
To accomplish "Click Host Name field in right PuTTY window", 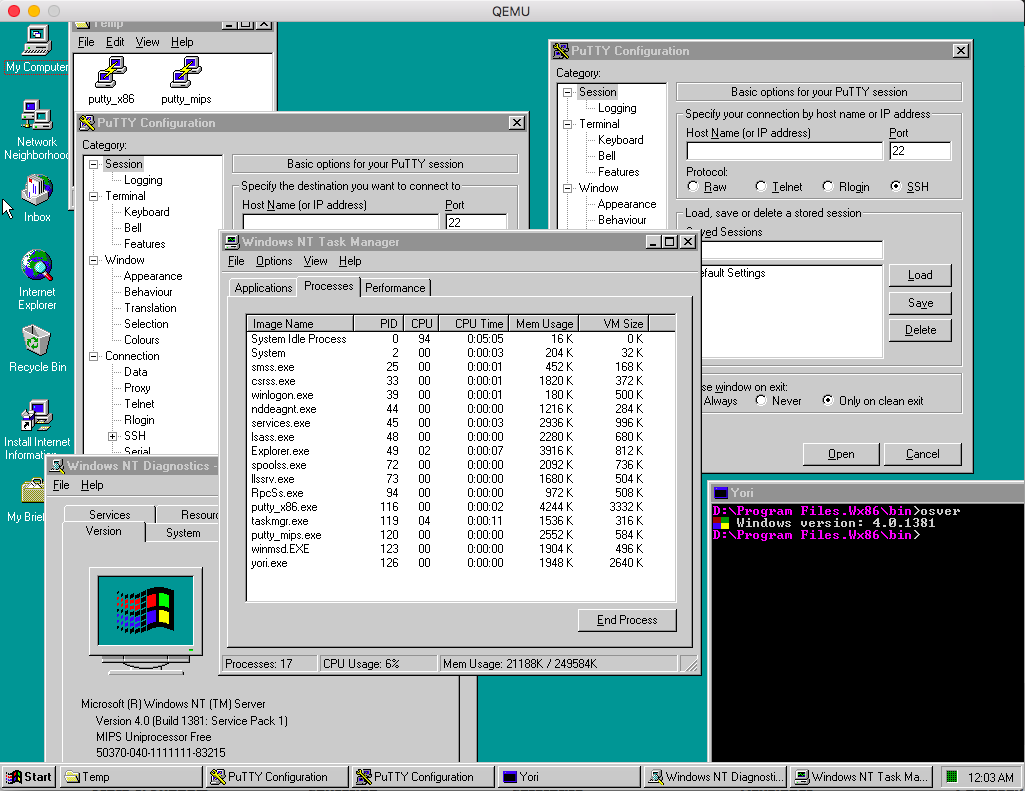I will (x=784, y=151).
